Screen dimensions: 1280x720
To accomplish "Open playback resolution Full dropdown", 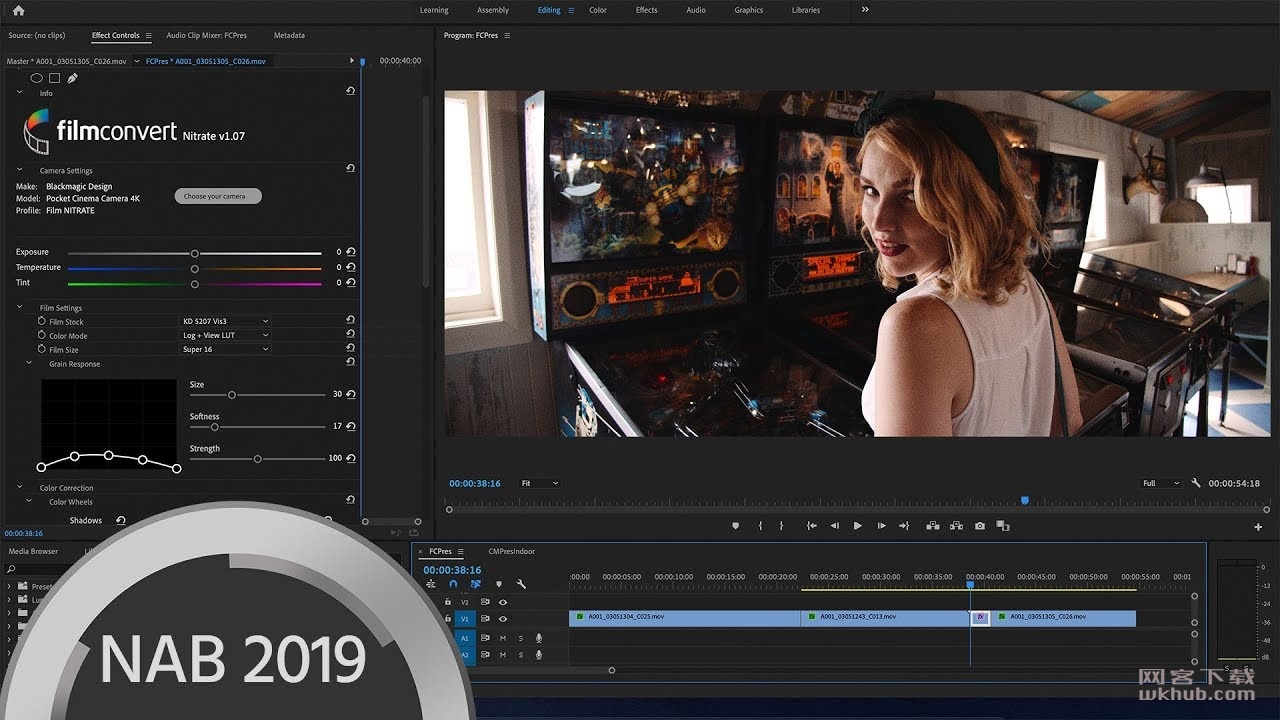I will click(1161, 483).
